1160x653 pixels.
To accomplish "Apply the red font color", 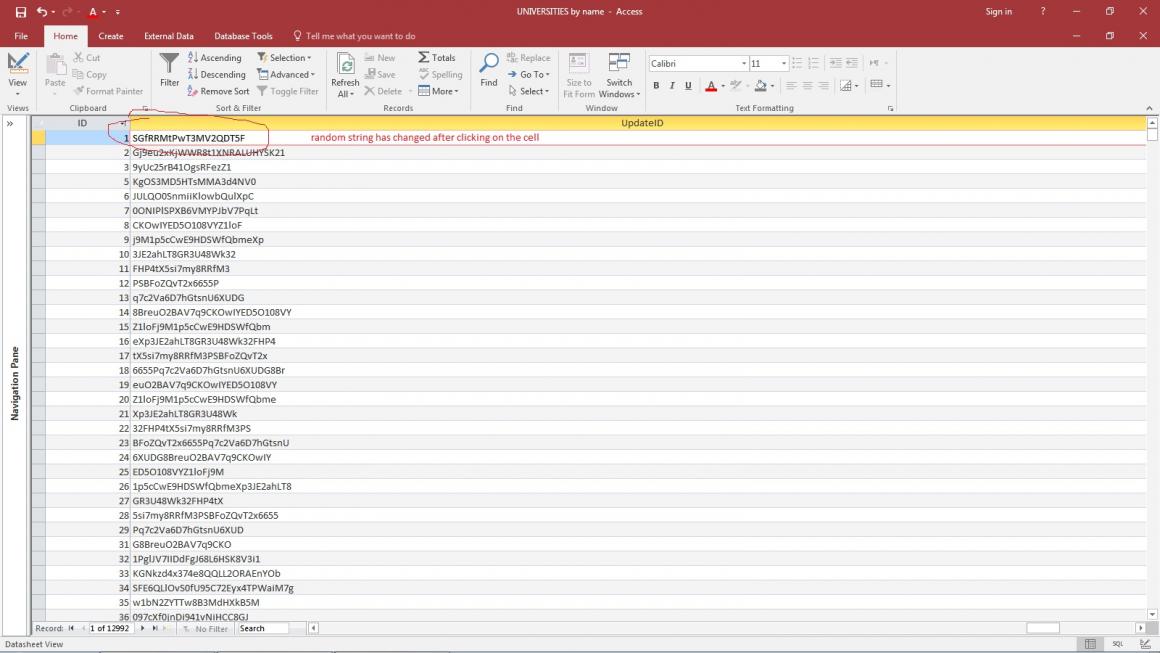I will pyautogui.click(x=711, y=86).
